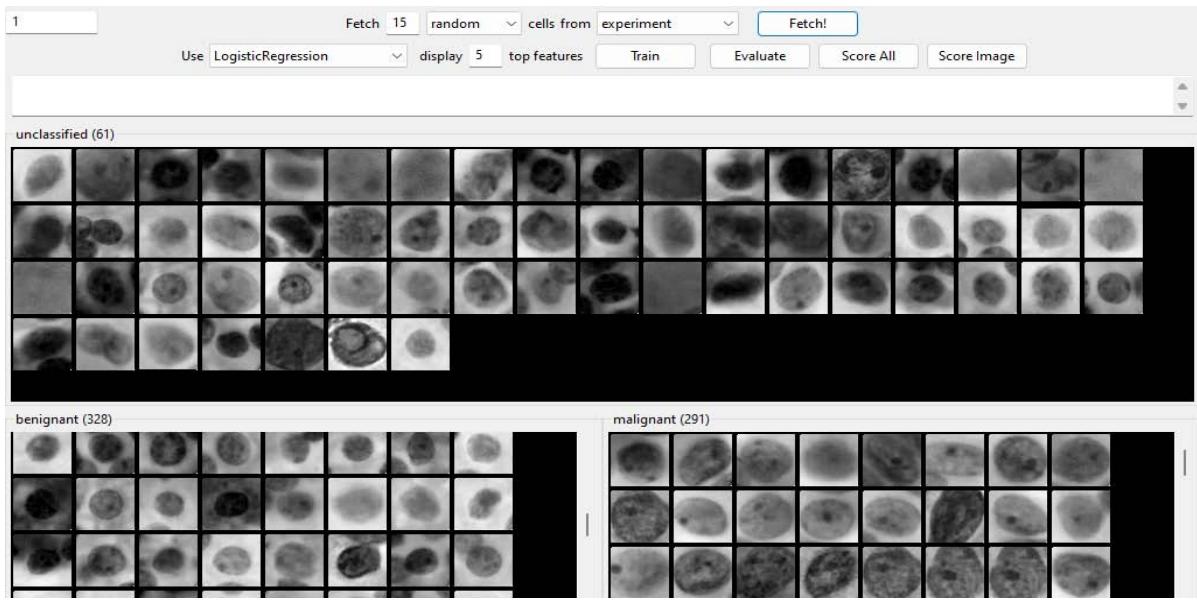Viewport: 1197px width, 600px height.
Task: Select the top features number field showing 5
Action: (484, 57)
